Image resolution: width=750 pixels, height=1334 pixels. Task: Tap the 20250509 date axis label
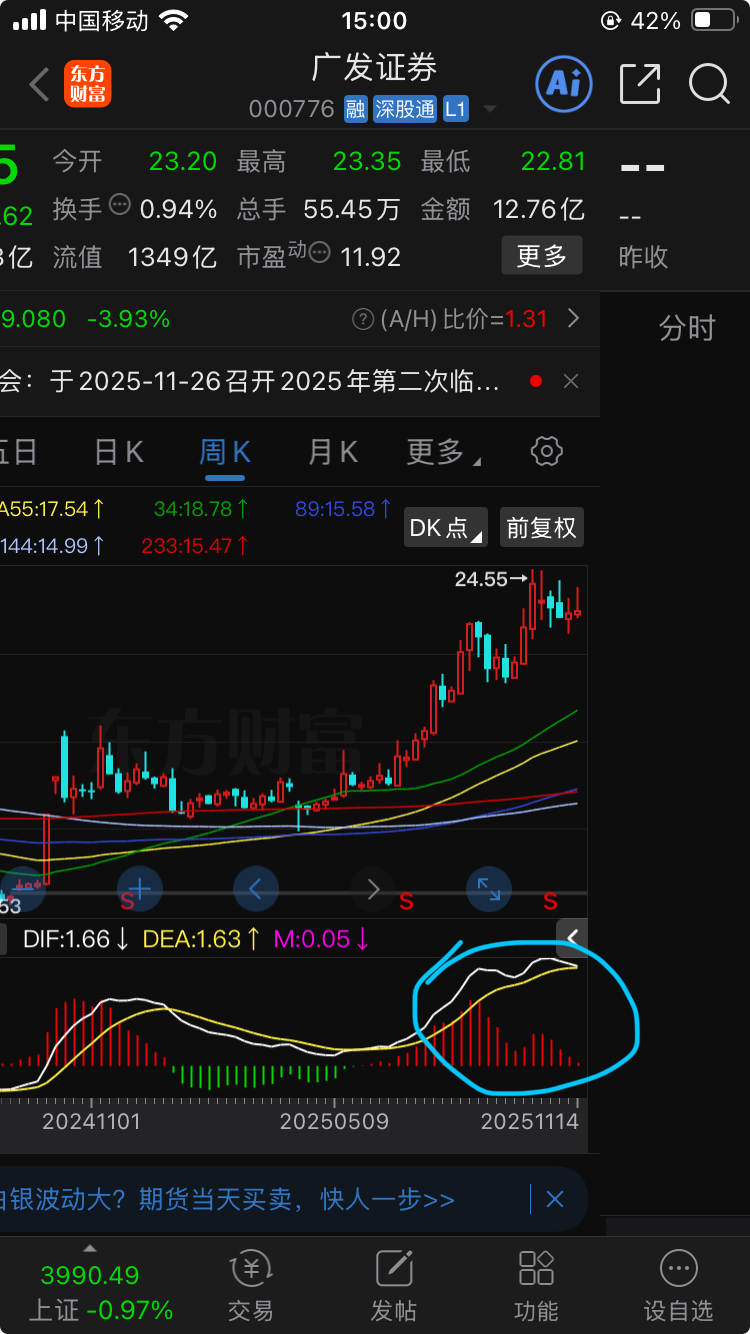click(334, 1121)
